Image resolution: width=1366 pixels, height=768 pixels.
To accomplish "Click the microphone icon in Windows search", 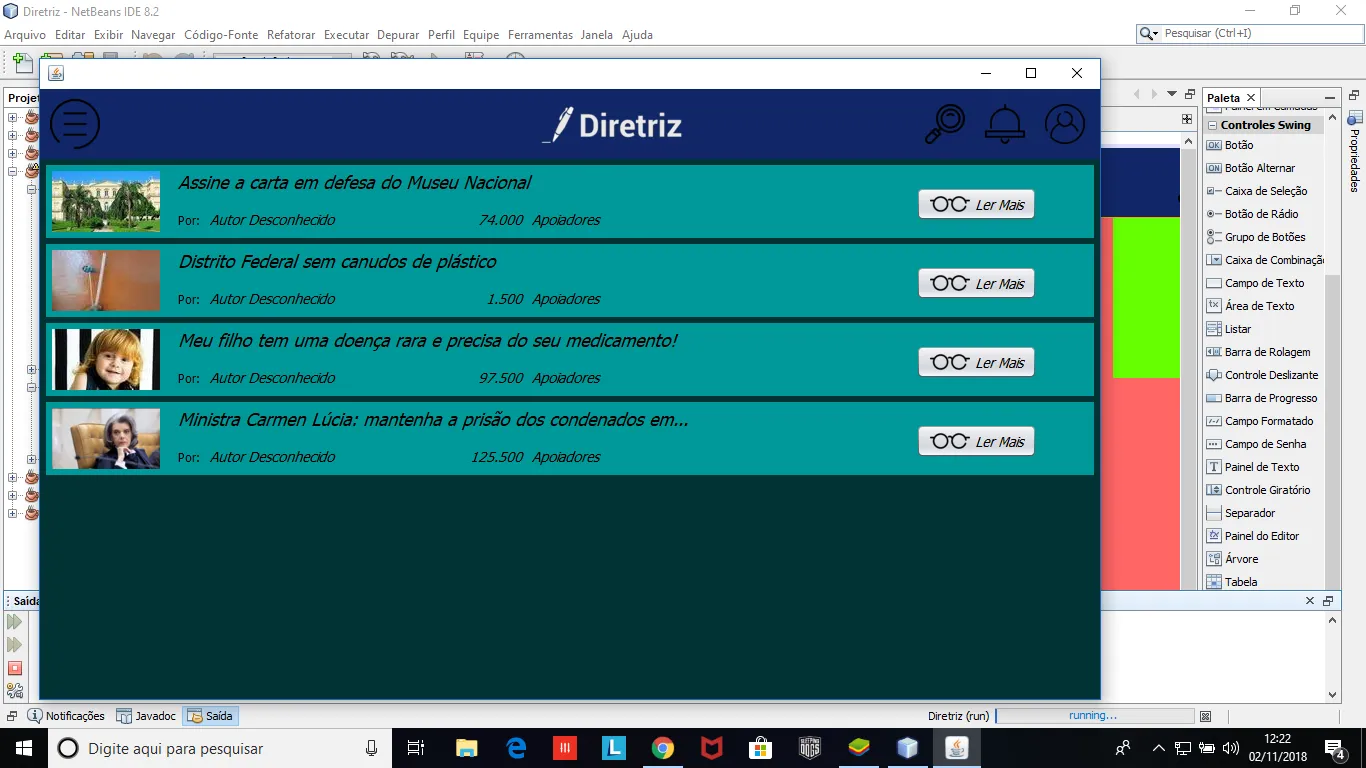I will click(x=371, y=748).
